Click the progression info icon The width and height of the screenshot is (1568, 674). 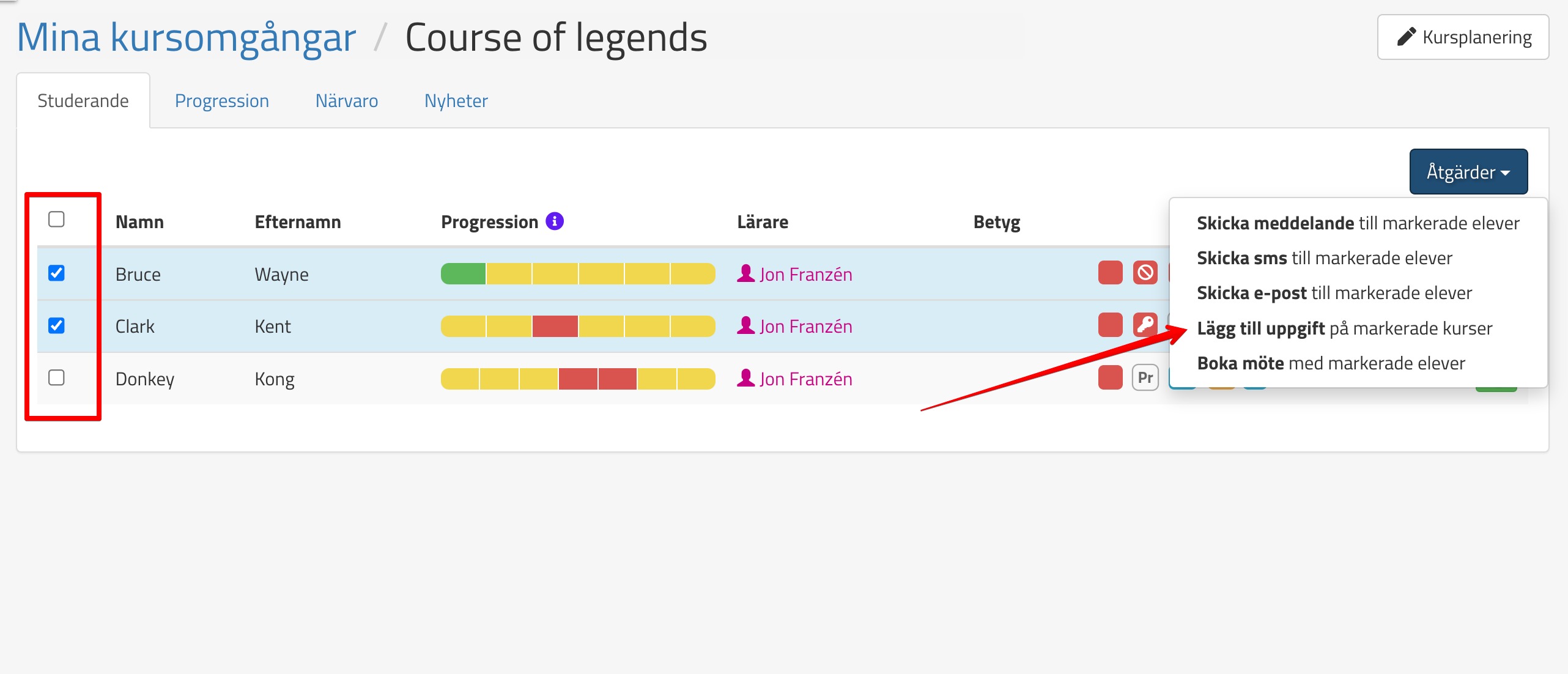(x=555, y=221)
